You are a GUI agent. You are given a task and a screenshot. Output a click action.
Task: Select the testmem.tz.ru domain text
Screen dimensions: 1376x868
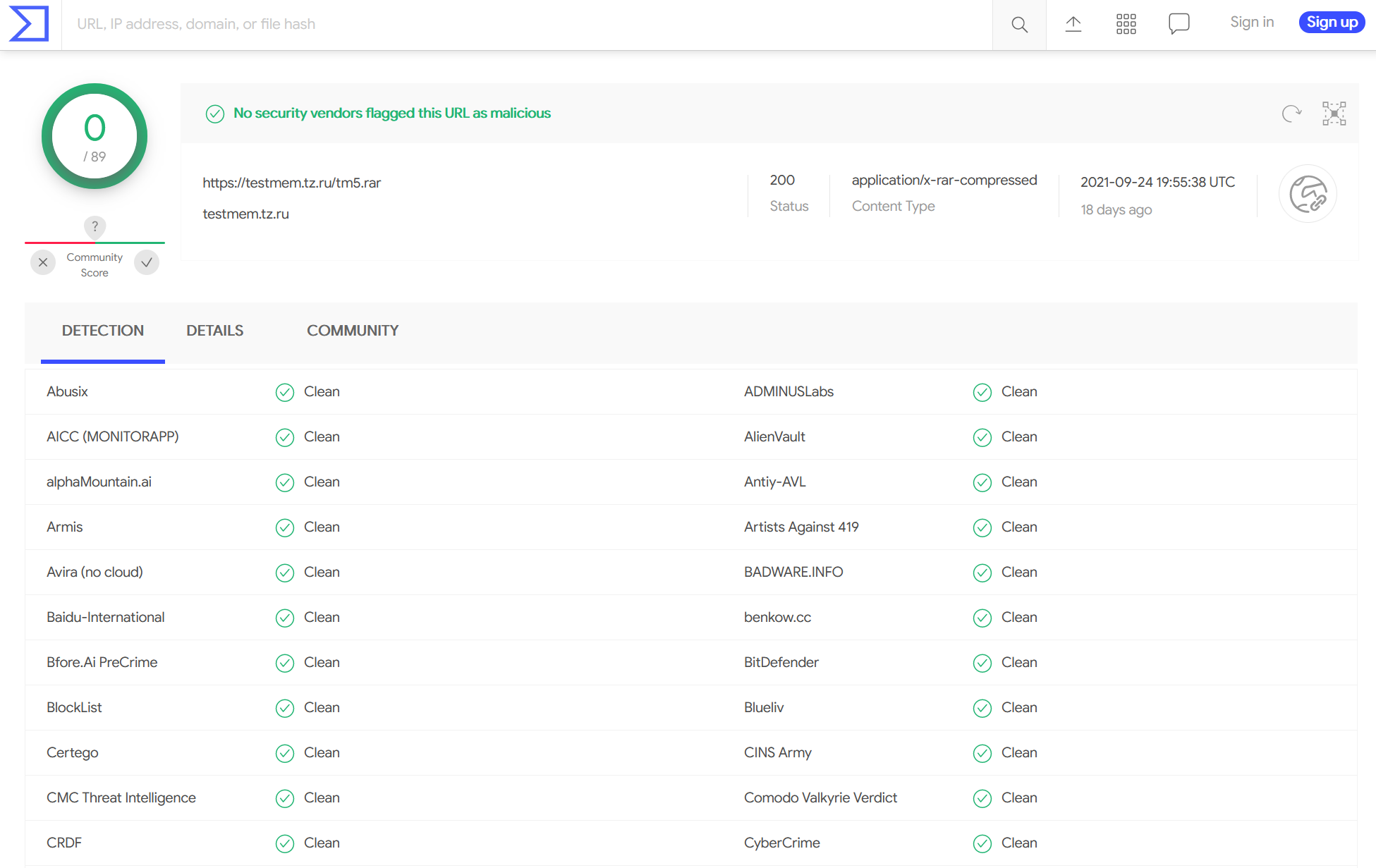tap(246, 214)
